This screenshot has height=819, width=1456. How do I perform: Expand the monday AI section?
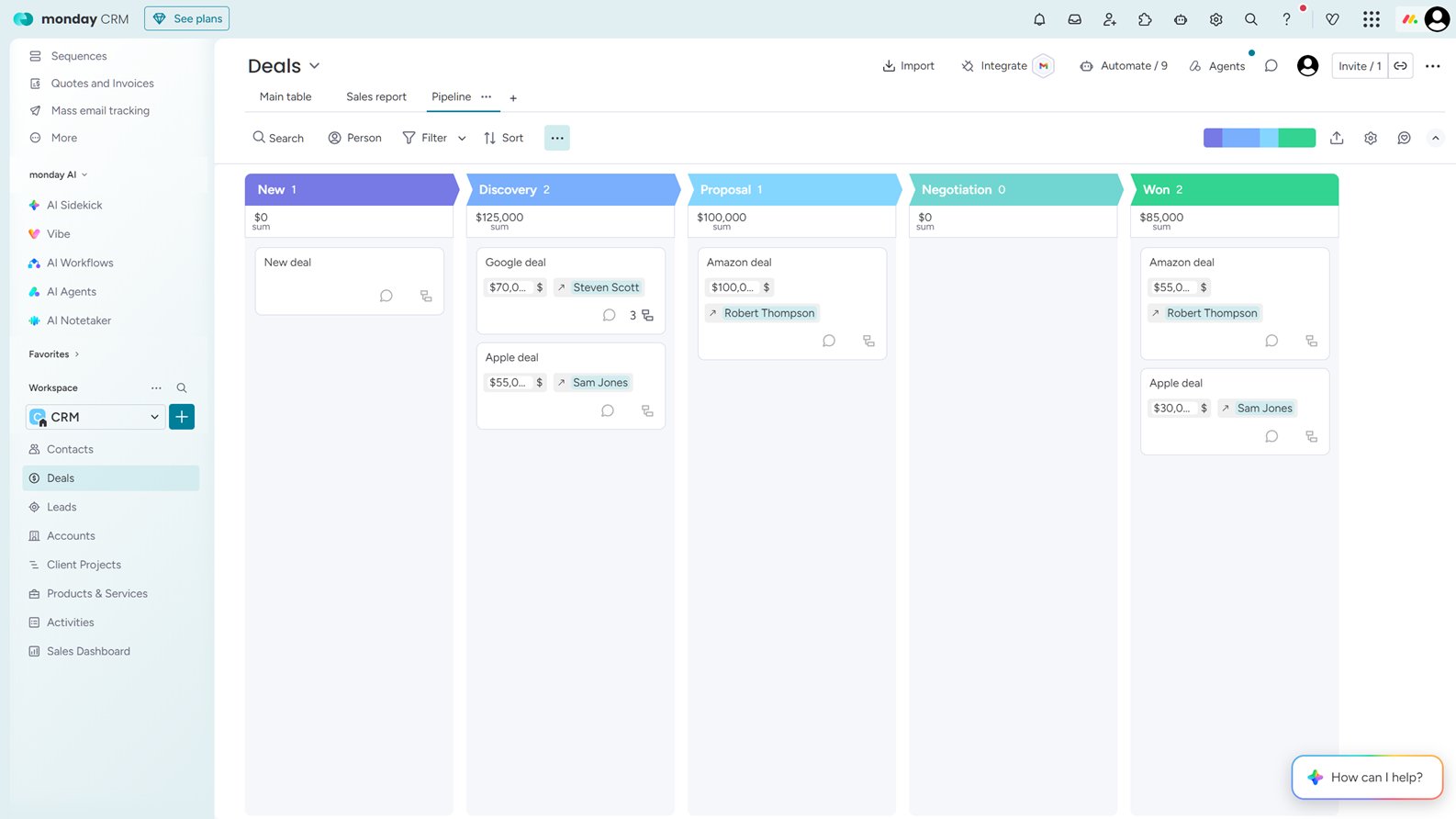tap(58, 174)
